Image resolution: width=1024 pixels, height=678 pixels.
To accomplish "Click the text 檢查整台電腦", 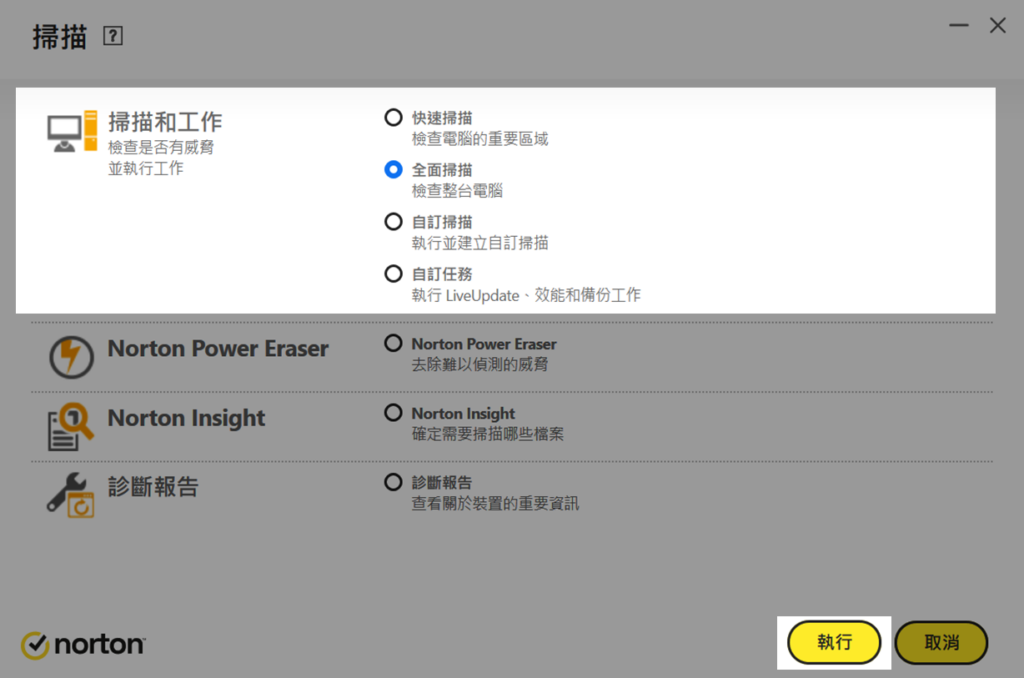I will click(457, 191).
